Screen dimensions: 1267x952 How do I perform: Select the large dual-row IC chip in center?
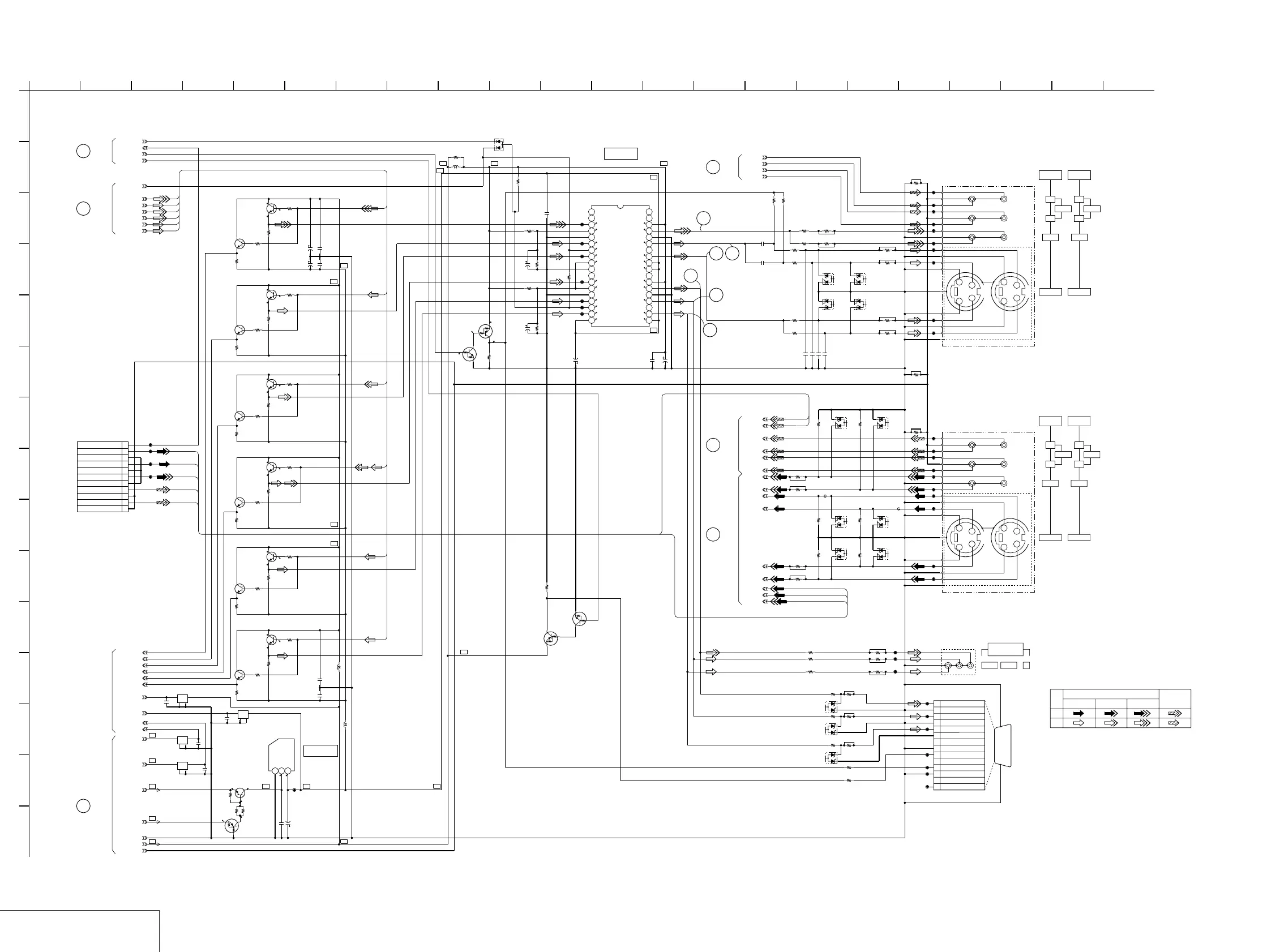[620, 266]
